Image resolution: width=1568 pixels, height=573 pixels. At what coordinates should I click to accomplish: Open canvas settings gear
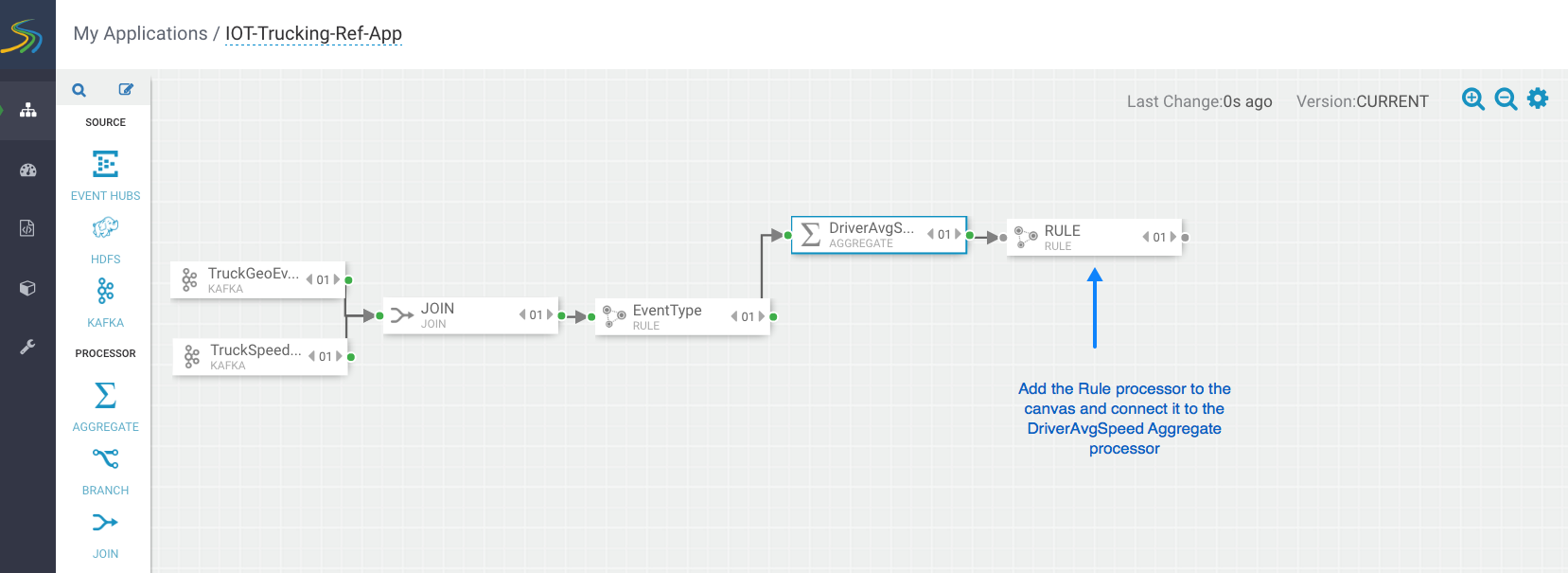tap(1538, 98)
